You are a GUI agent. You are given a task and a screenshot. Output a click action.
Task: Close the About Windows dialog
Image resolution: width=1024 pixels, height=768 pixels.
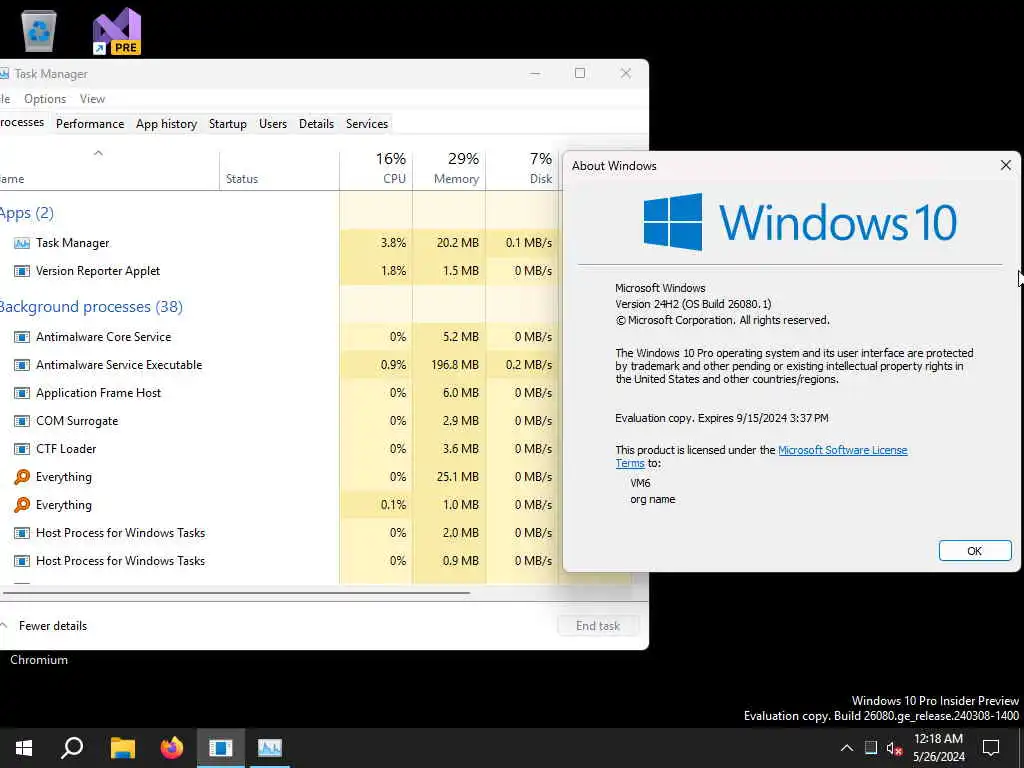pos(1006,165)
